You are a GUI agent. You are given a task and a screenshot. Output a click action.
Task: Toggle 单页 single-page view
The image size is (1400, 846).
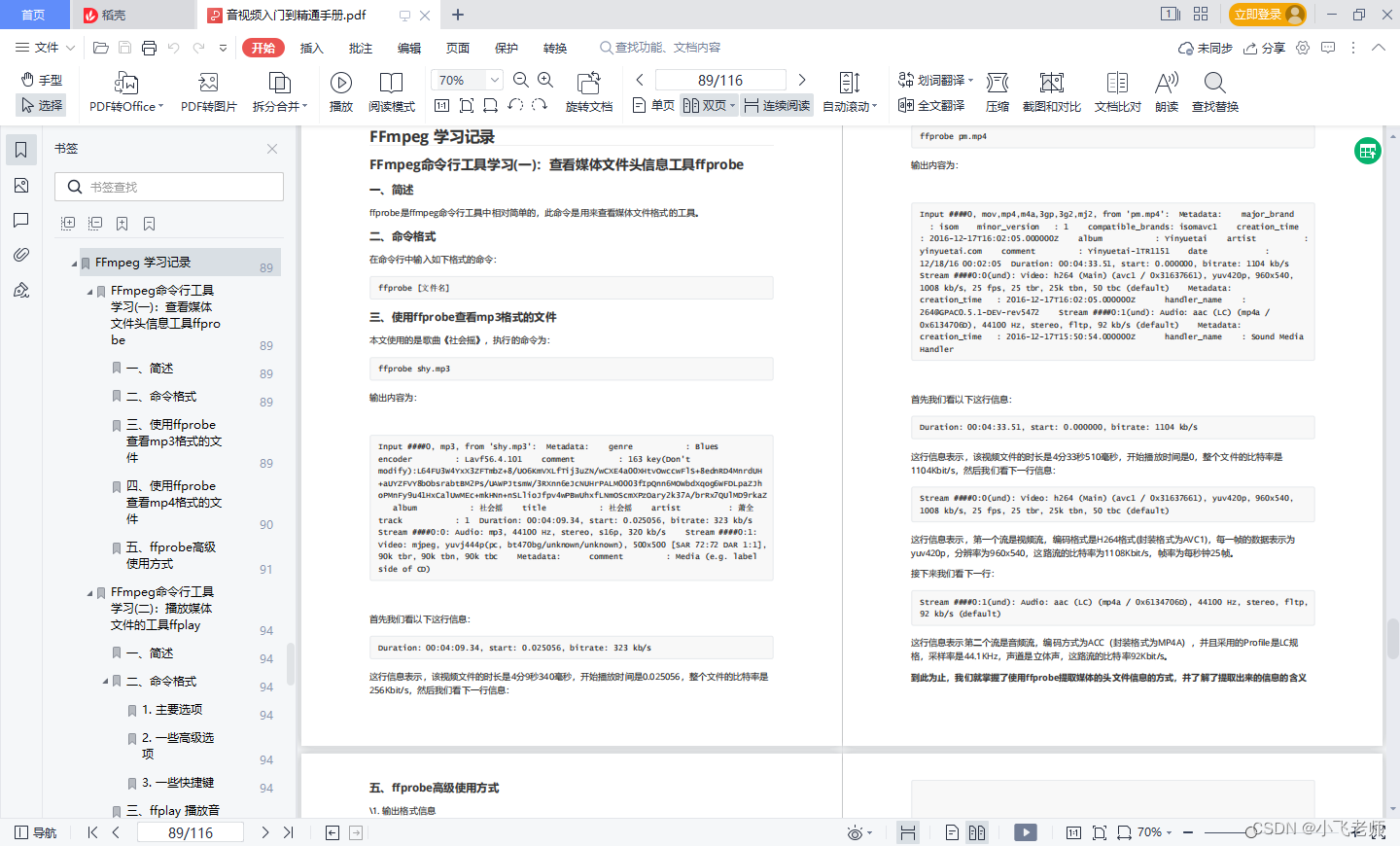[x=653, y=105]
